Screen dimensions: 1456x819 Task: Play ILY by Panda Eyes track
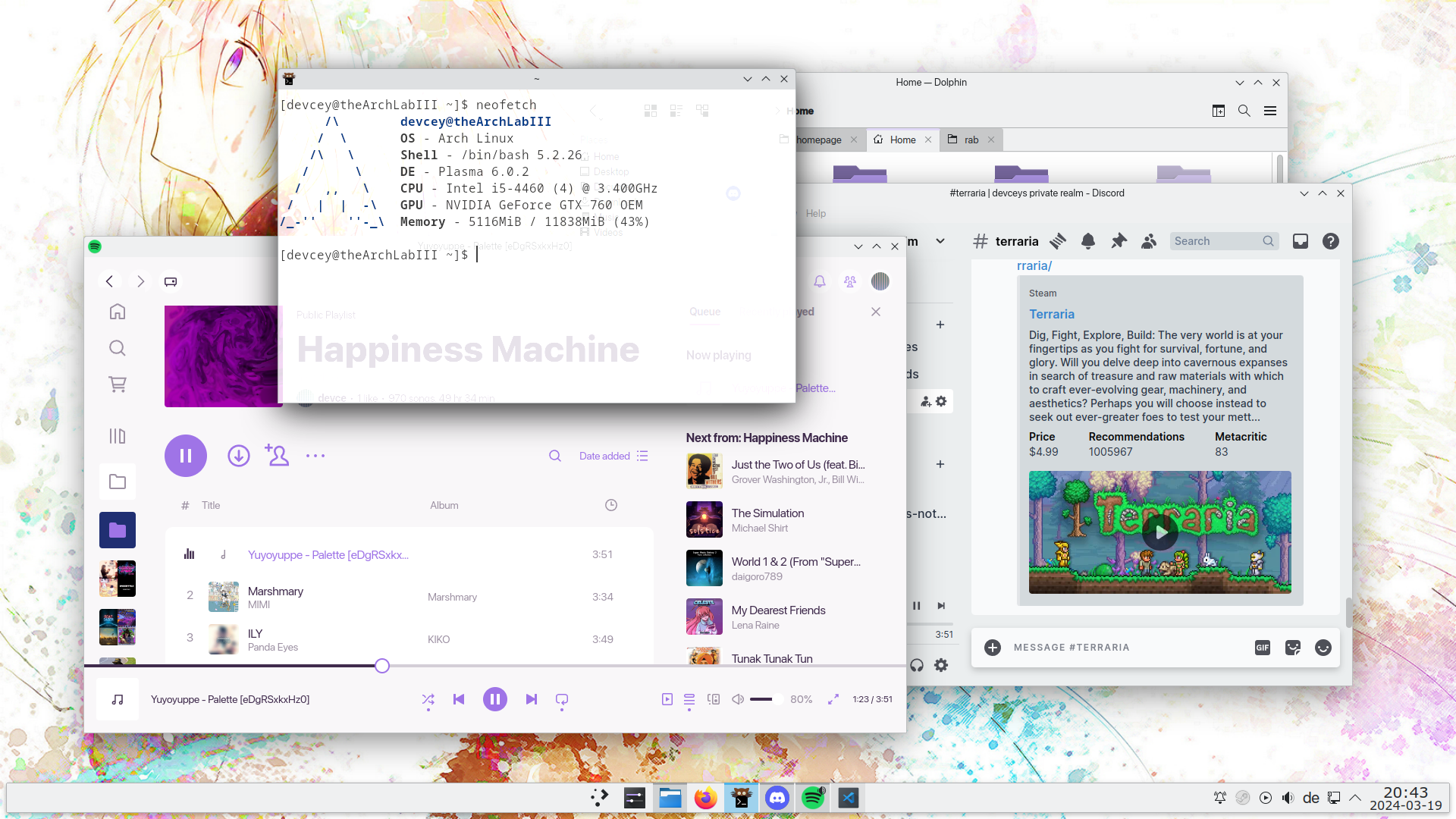point(409,639)
